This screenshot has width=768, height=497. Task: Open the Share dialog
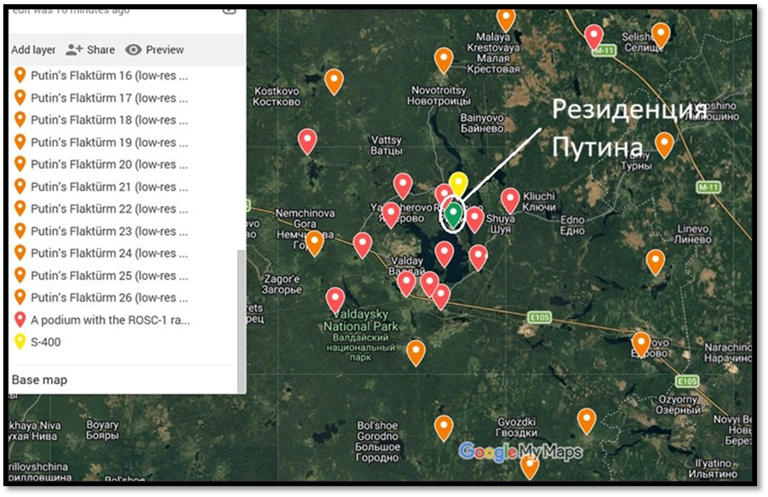coord(90,50)
